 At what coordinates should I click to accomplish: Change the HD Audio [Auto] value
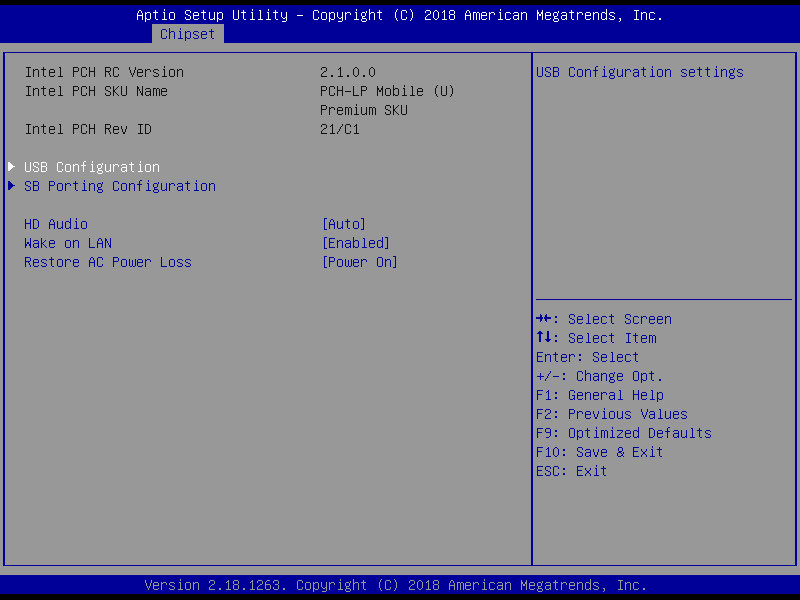pos(344,224)
